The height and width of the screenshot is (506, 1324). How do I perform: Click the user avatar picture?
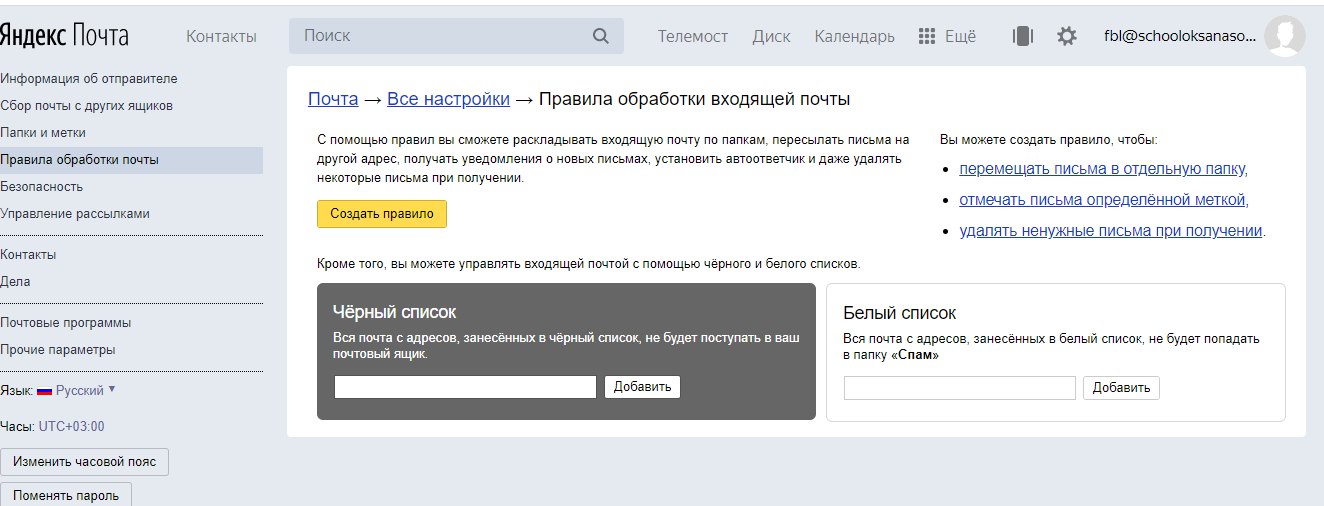click(1284, 36)
